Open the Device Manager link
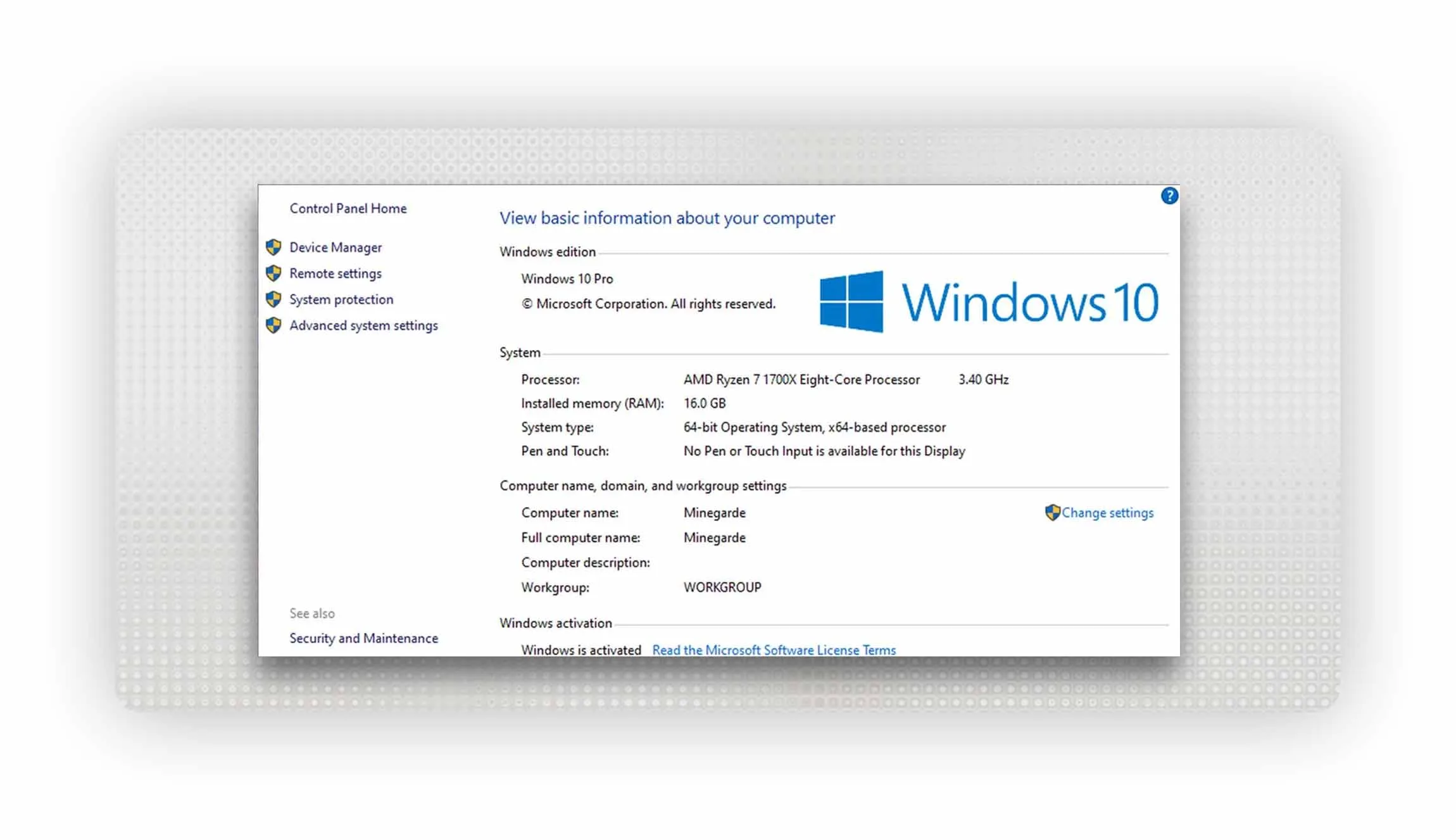The image size is (1456, 840). coord(336,248)
